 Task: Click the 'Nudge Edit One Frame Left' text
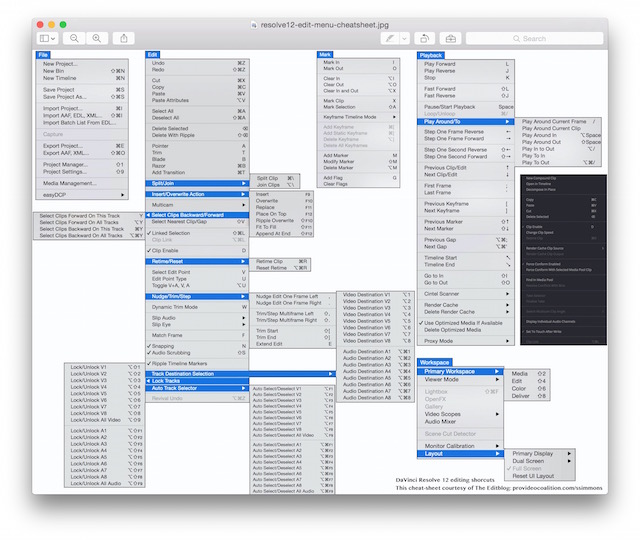(287, 296)
